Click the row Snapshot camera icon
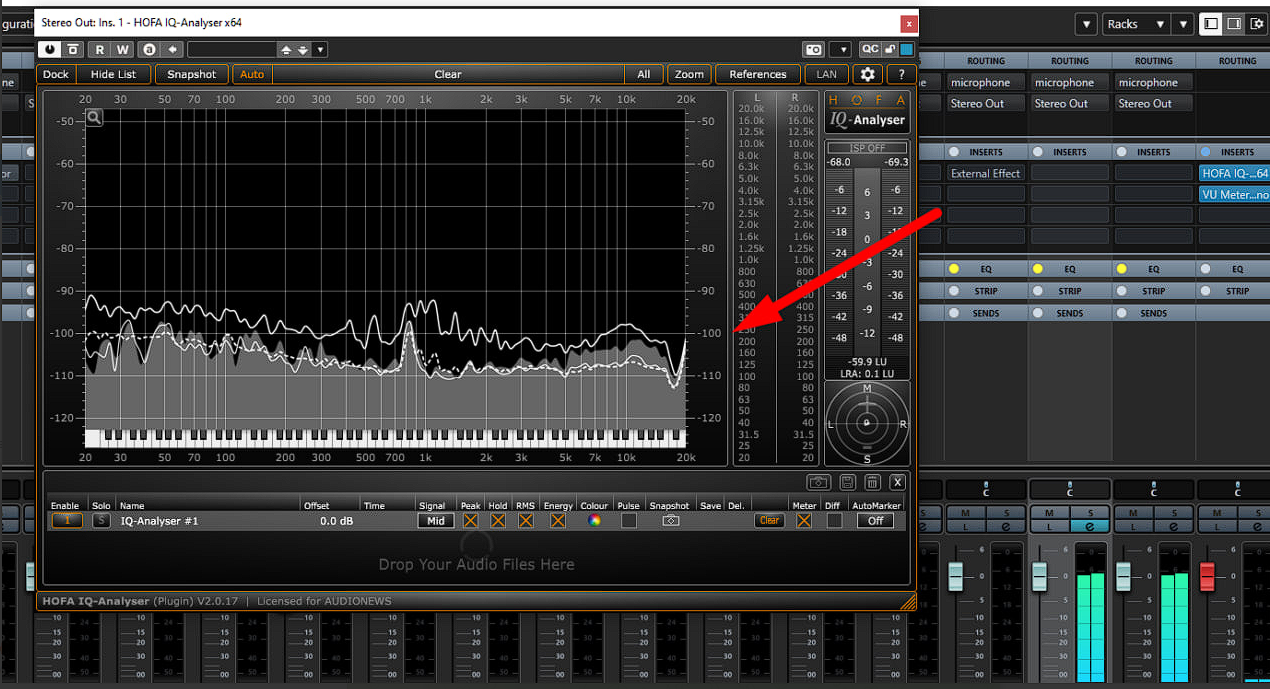Screen dimensions: 1270x689 [x=671, y=521]
